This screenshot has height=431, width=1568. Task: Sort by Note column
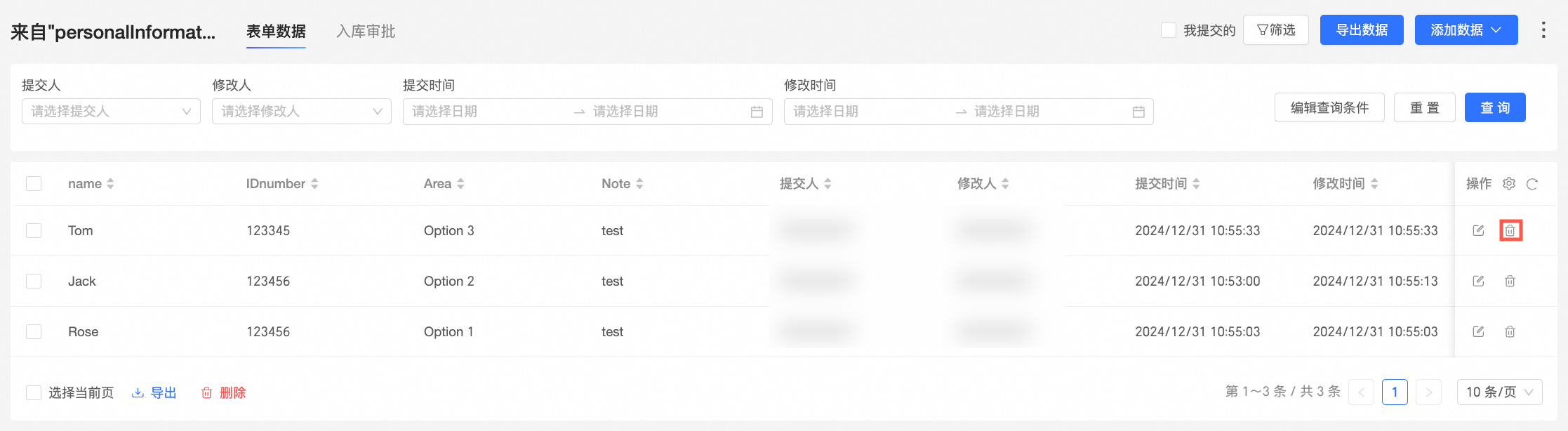(639, 183)
